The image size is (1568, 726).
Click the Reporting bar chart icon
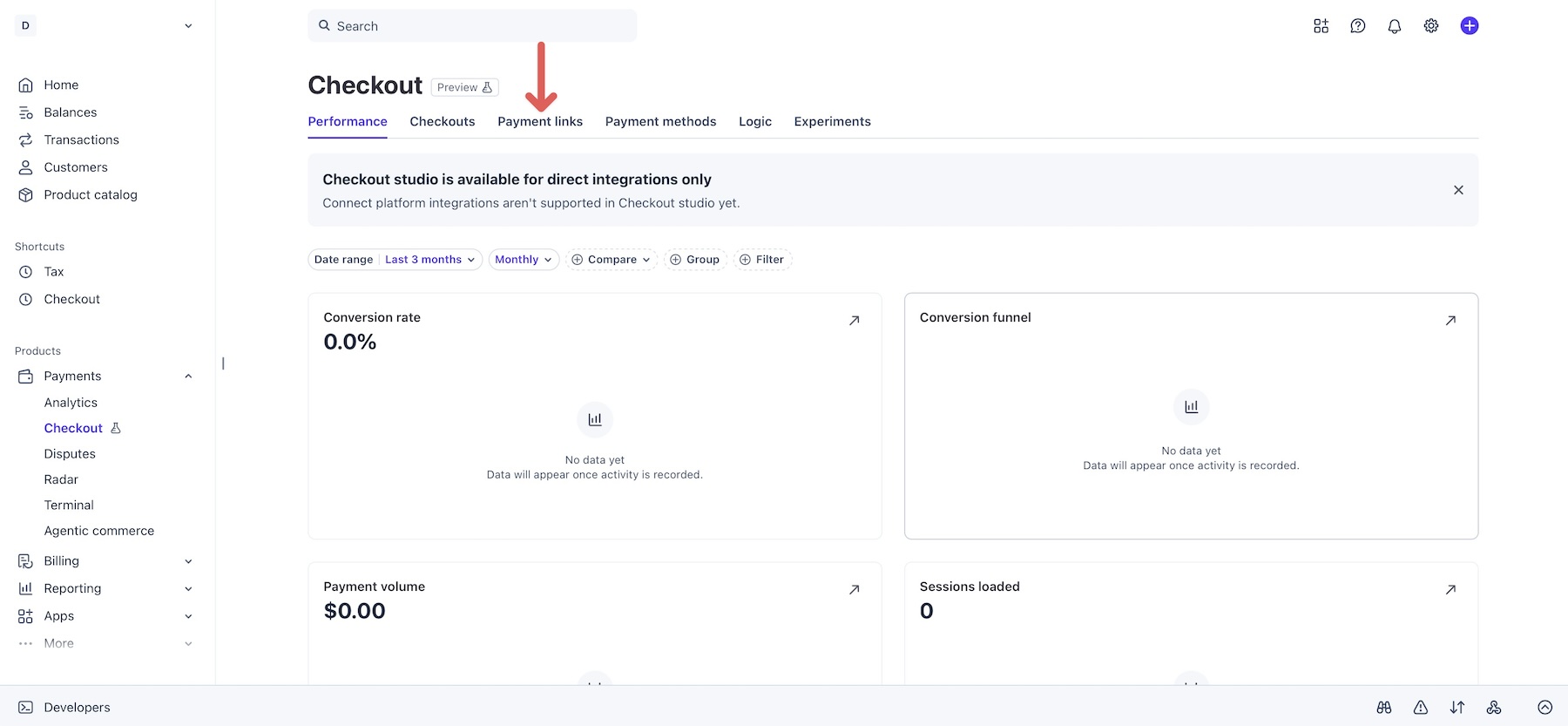pos(26,589)
